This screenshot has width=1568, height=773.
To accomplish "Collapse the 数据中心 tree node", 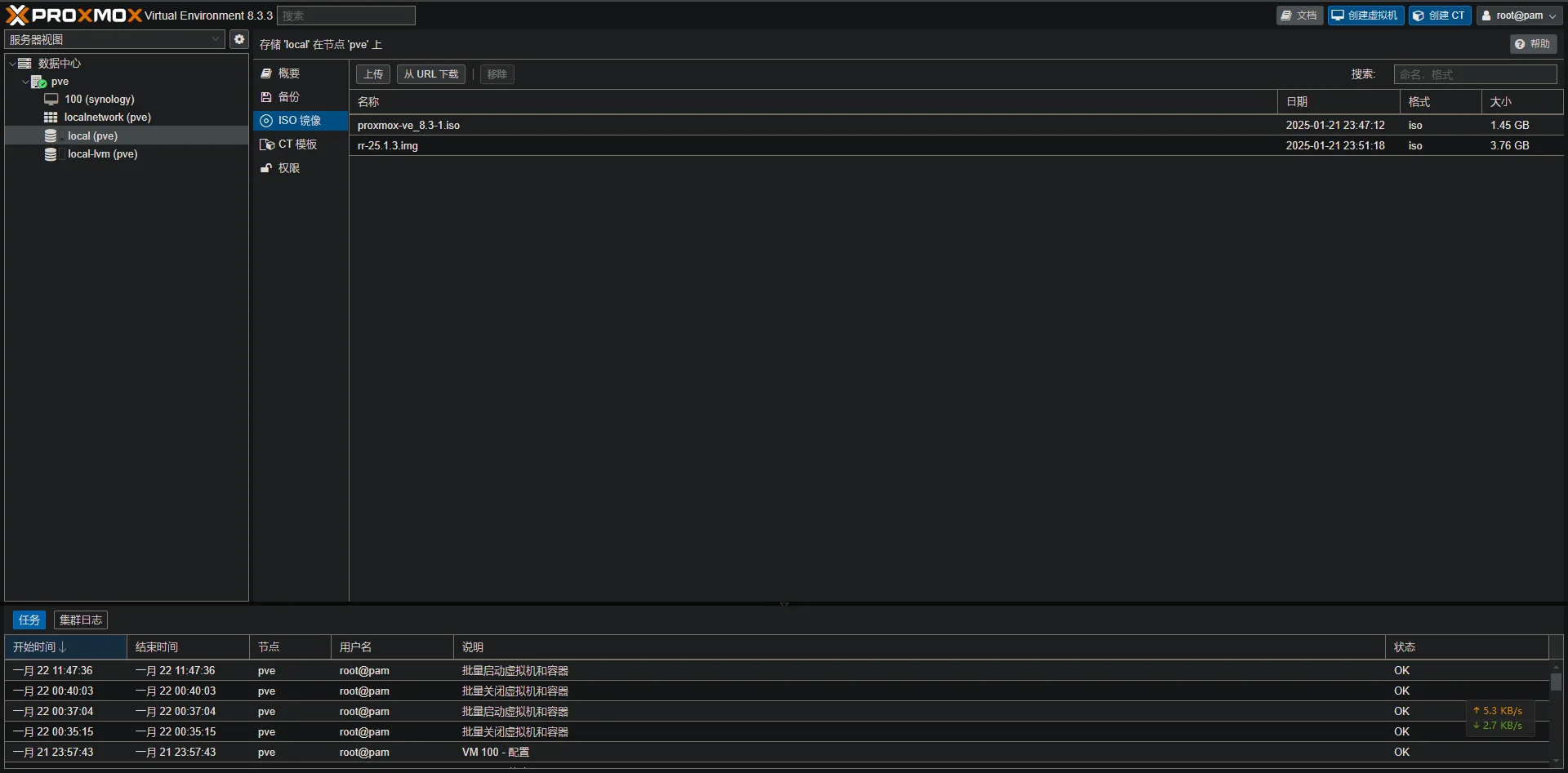I will pos(13,63).
